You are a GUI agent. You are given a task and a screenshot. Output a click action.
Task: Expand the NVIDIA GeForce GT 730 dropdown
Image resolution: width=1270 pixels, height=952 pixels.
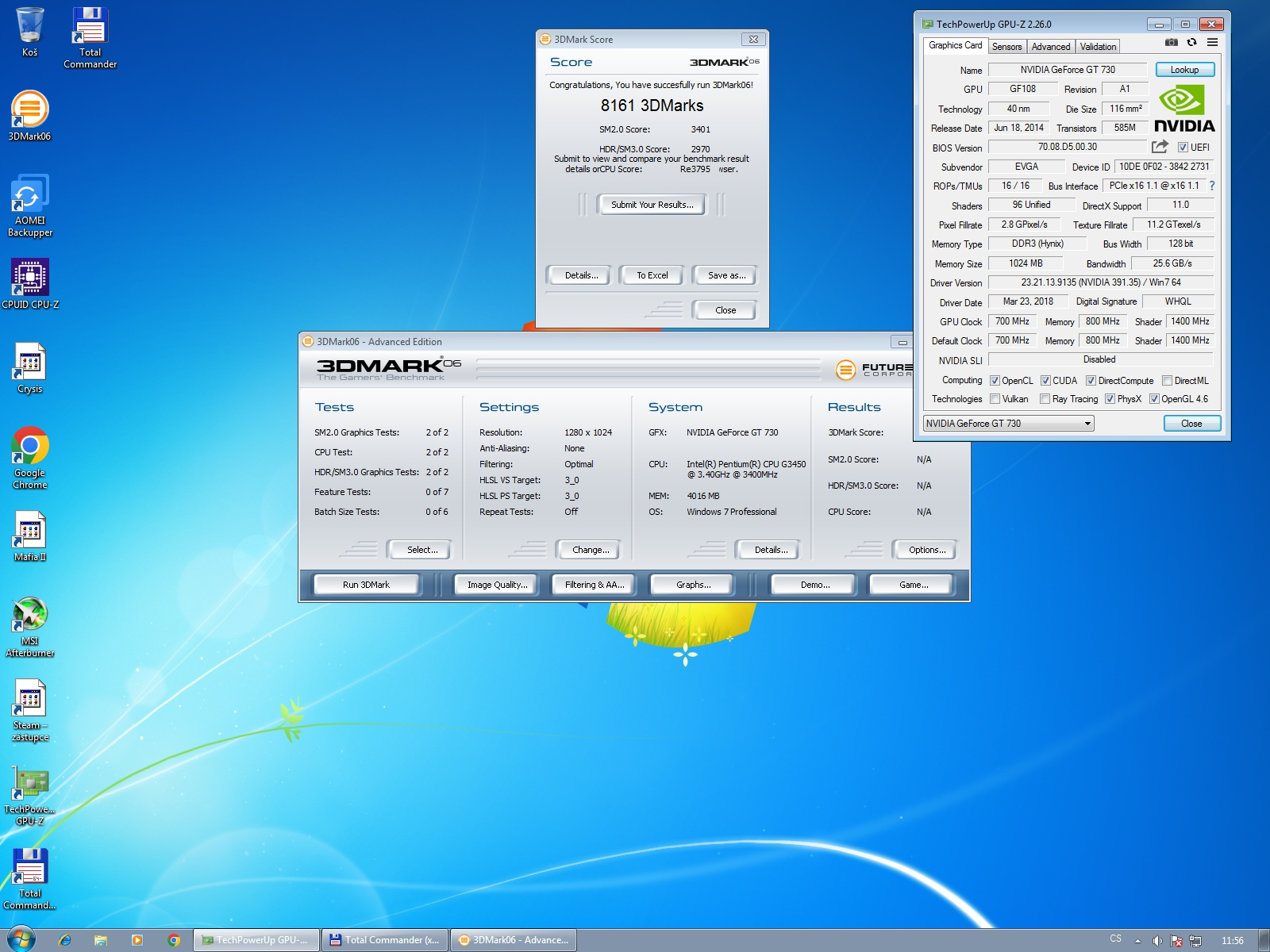[1087, 424]
